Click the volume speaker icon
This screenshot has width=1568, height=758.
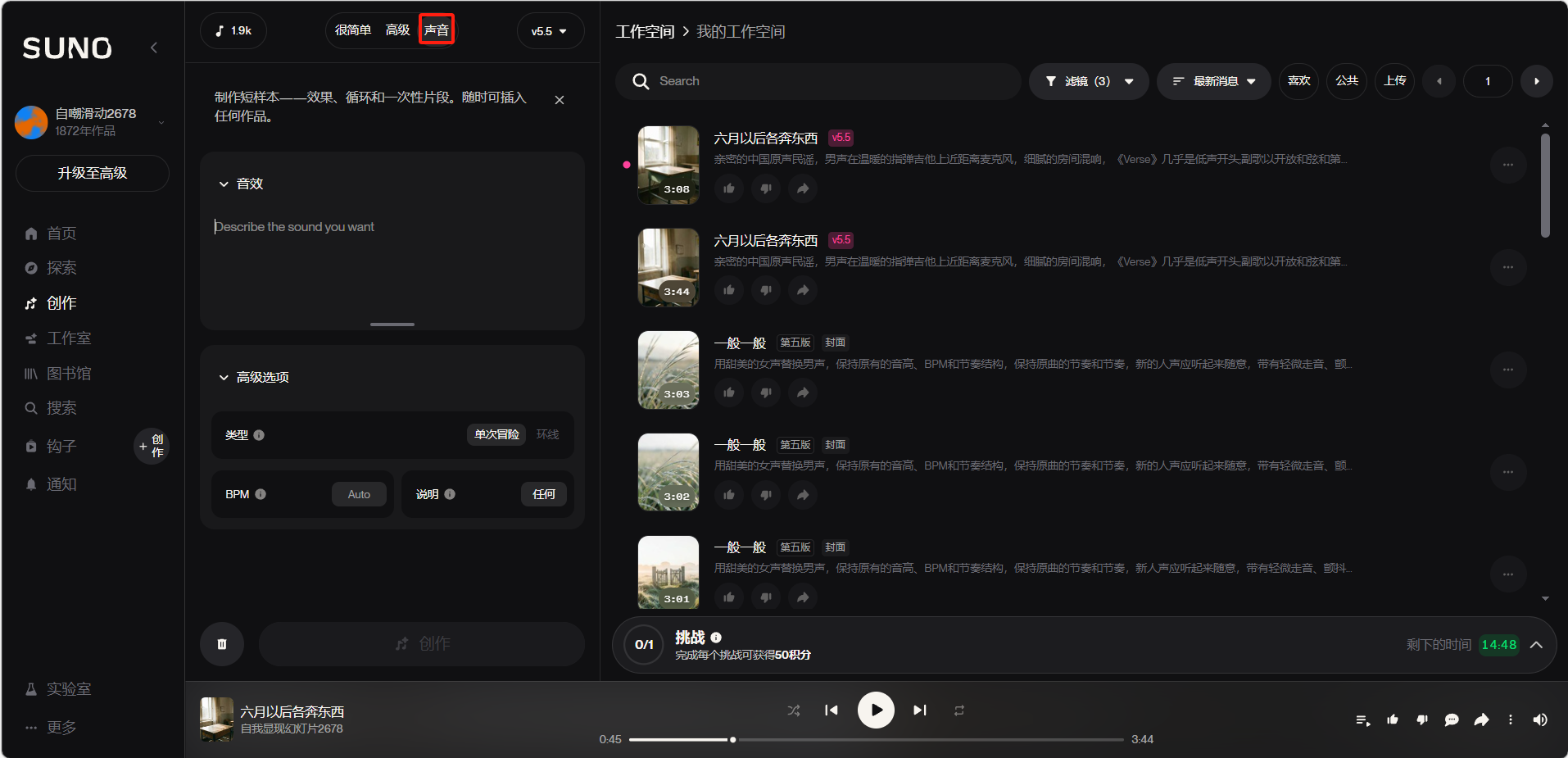coord(1540,720)
